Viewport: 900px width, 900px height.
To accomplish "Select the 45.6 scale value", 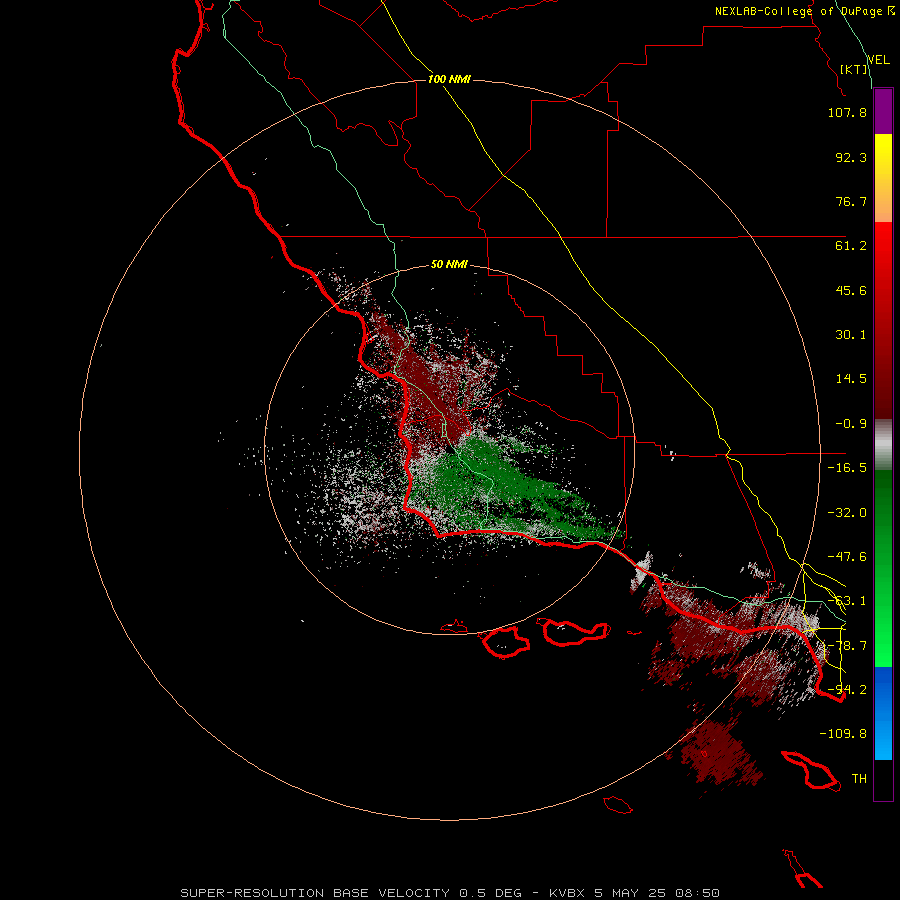I will point(851,290).
